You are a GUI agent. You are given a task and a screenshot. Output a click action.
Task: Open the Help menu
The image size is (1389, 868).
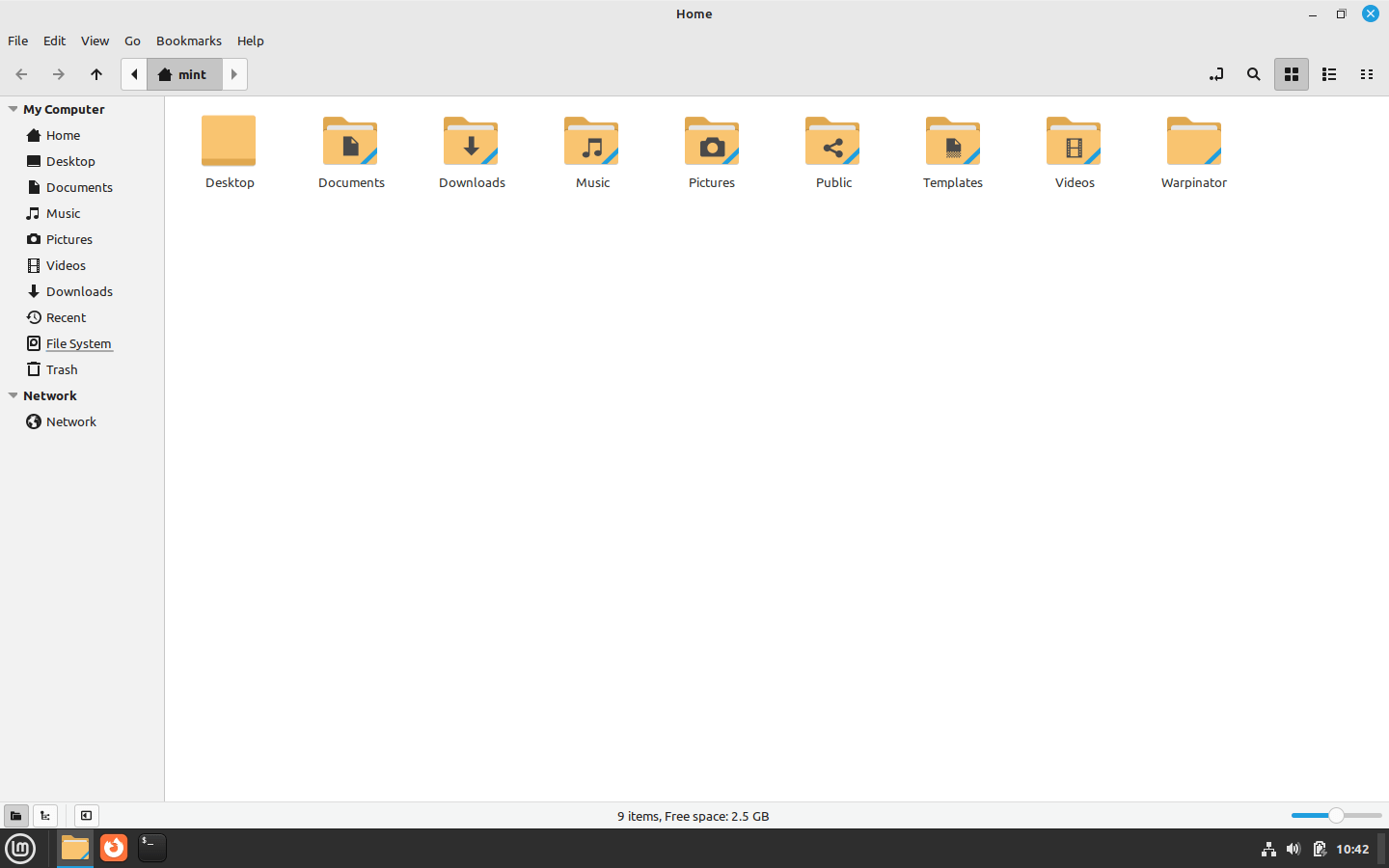[251, 41]
